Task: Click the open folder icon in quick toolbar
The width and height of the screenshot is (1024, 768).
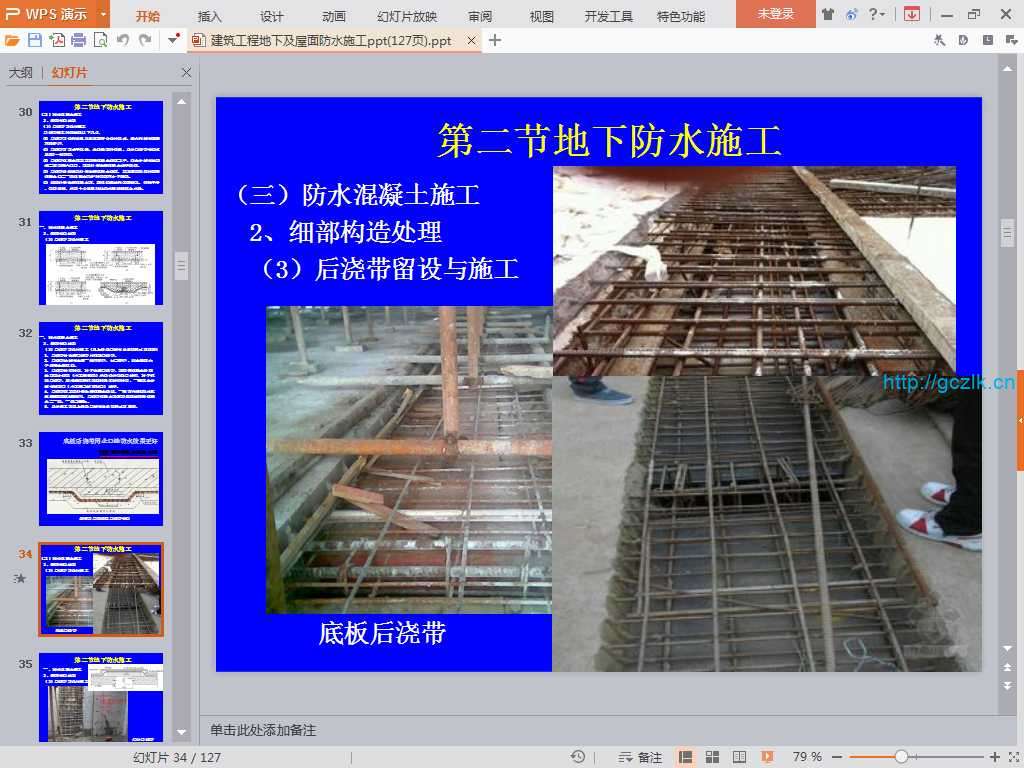Action: [12, 40]
